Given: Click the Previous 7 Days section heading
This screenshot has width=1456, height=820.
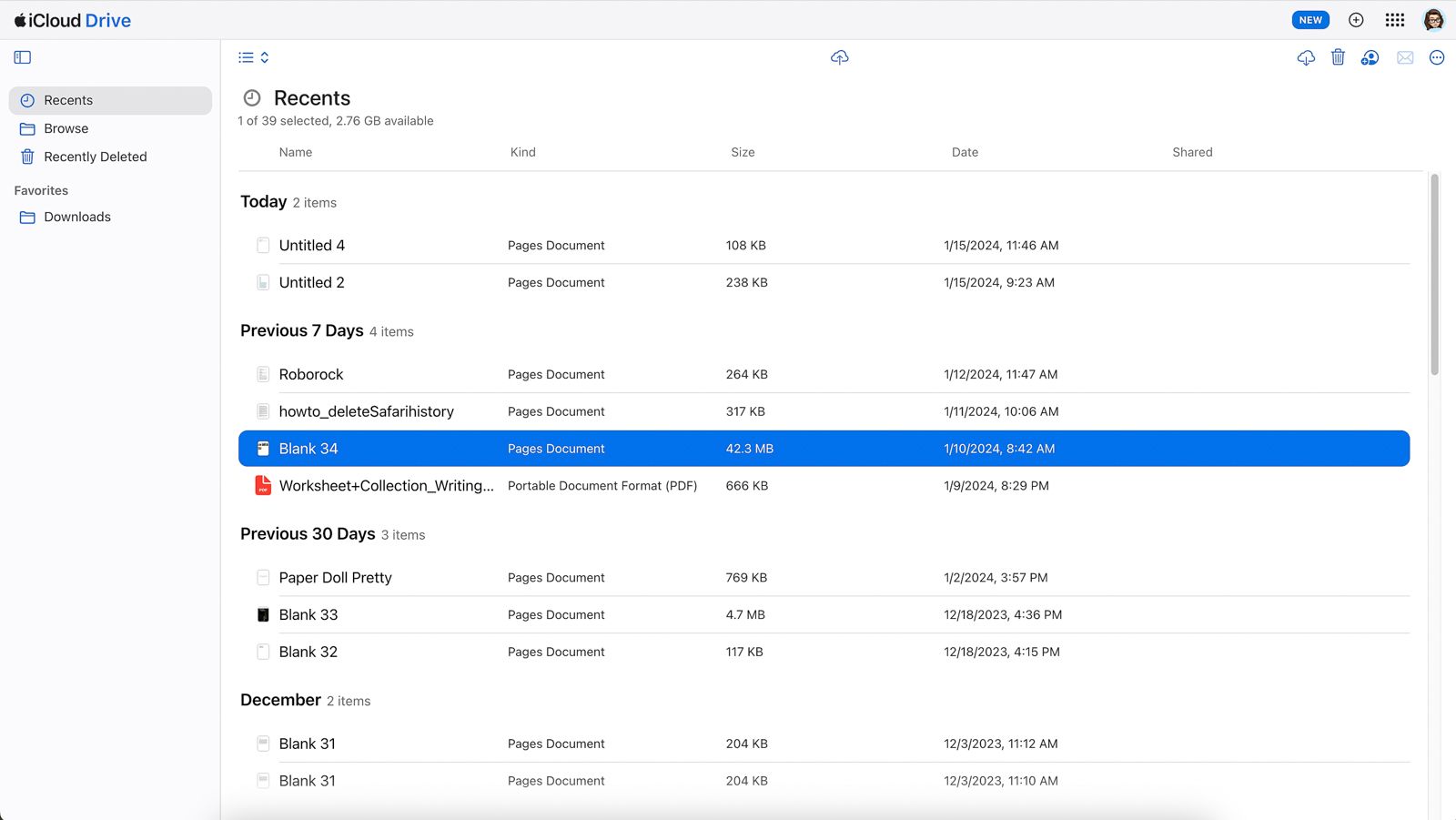Looking at the screenshot, I should (x=302, y=330).
